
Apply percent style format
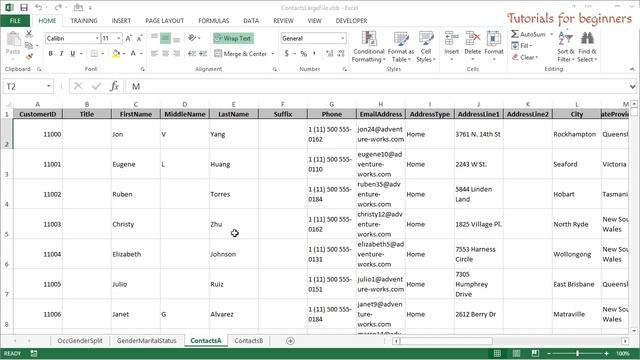coord(304,53)
